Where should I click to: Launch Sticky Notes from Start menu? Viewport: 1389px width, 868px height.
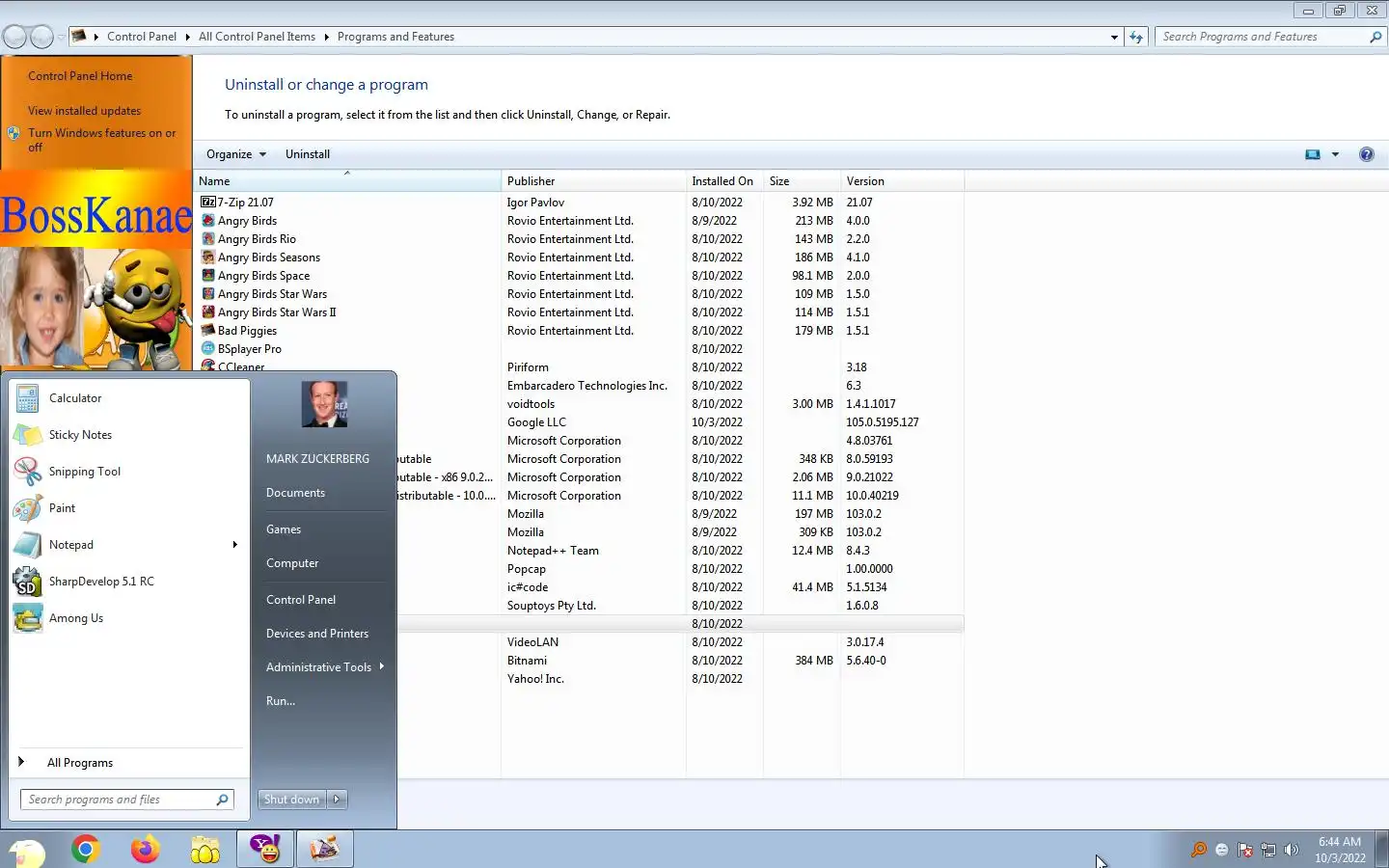point(129,435)
